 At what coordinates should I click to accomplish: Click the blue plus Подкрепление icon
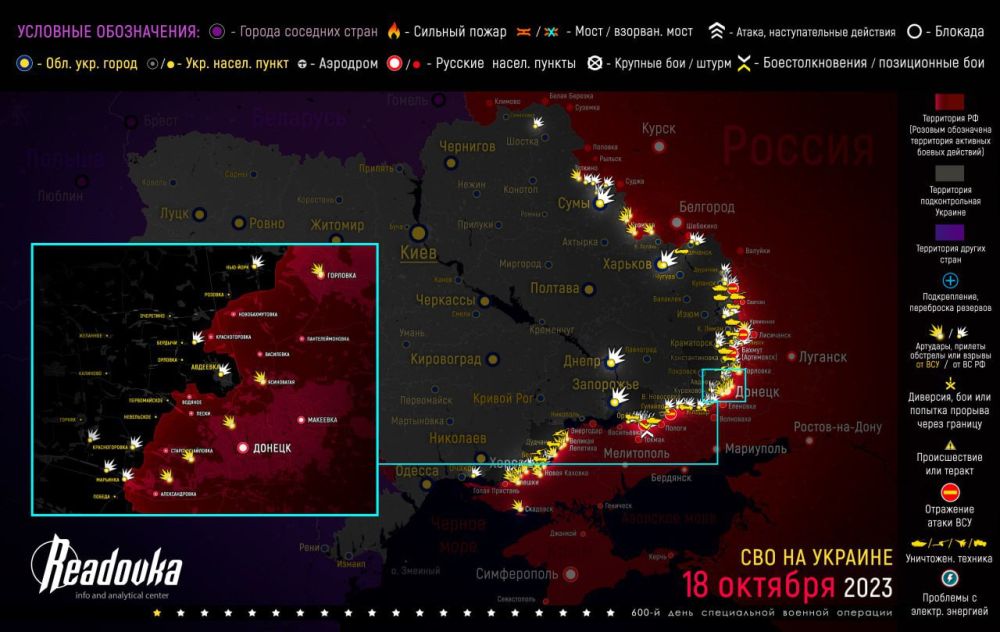click(x=949, y=281)
